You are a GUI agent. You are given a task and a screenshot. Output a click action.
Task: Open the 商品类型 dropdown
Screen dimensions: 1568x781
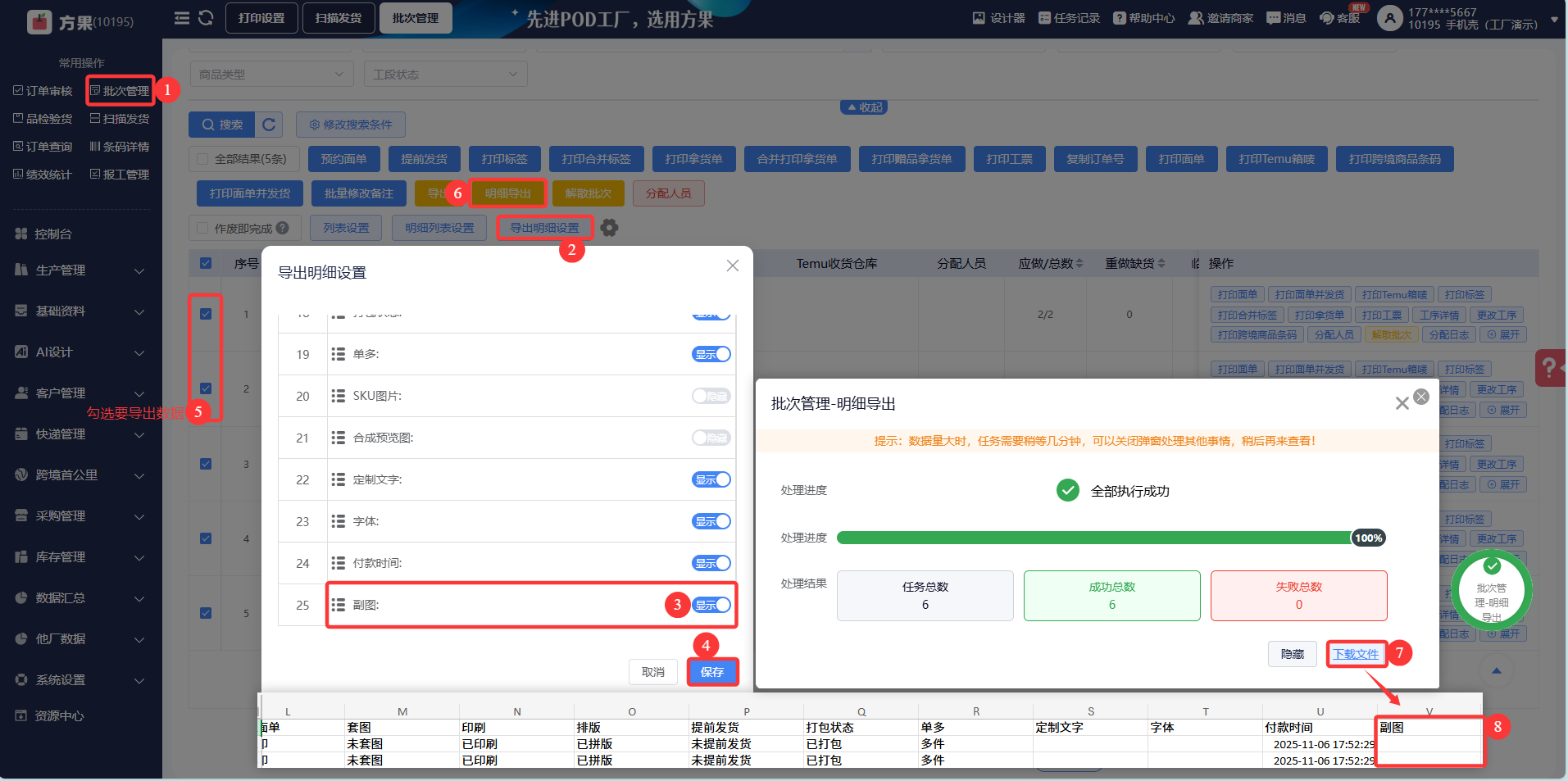point(271,75)
